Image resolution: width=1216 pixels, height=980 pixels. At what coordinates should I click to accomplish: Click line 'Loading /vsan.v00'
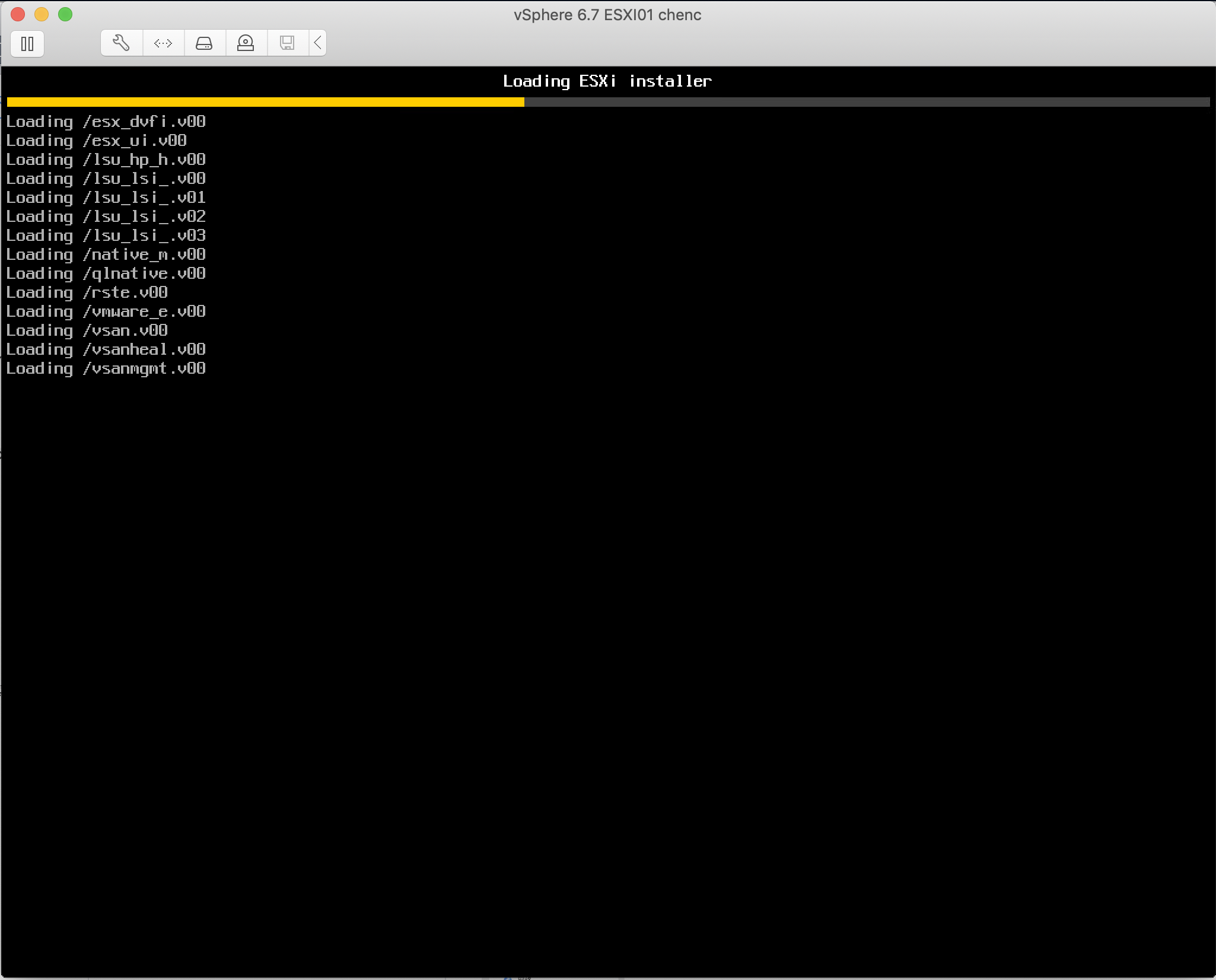(x=87, y=330)
